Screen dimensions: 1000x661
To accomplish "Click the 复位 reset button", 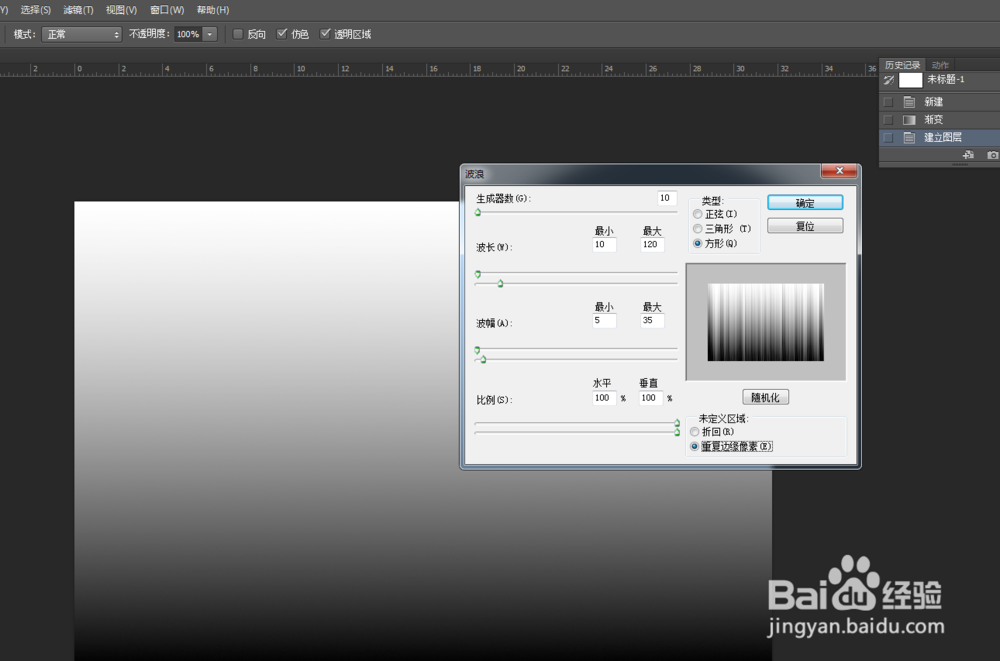I will (805, 226).
